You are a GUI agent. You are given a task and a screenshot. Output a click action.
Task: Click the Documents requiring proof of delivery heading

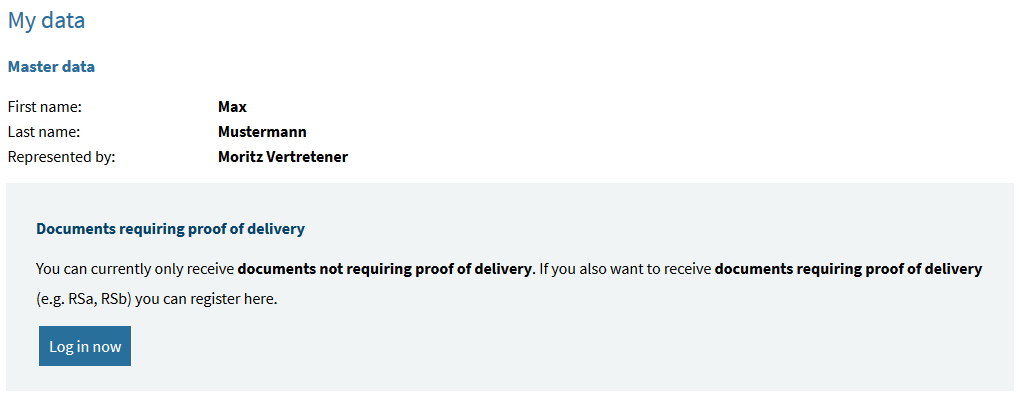170,229
